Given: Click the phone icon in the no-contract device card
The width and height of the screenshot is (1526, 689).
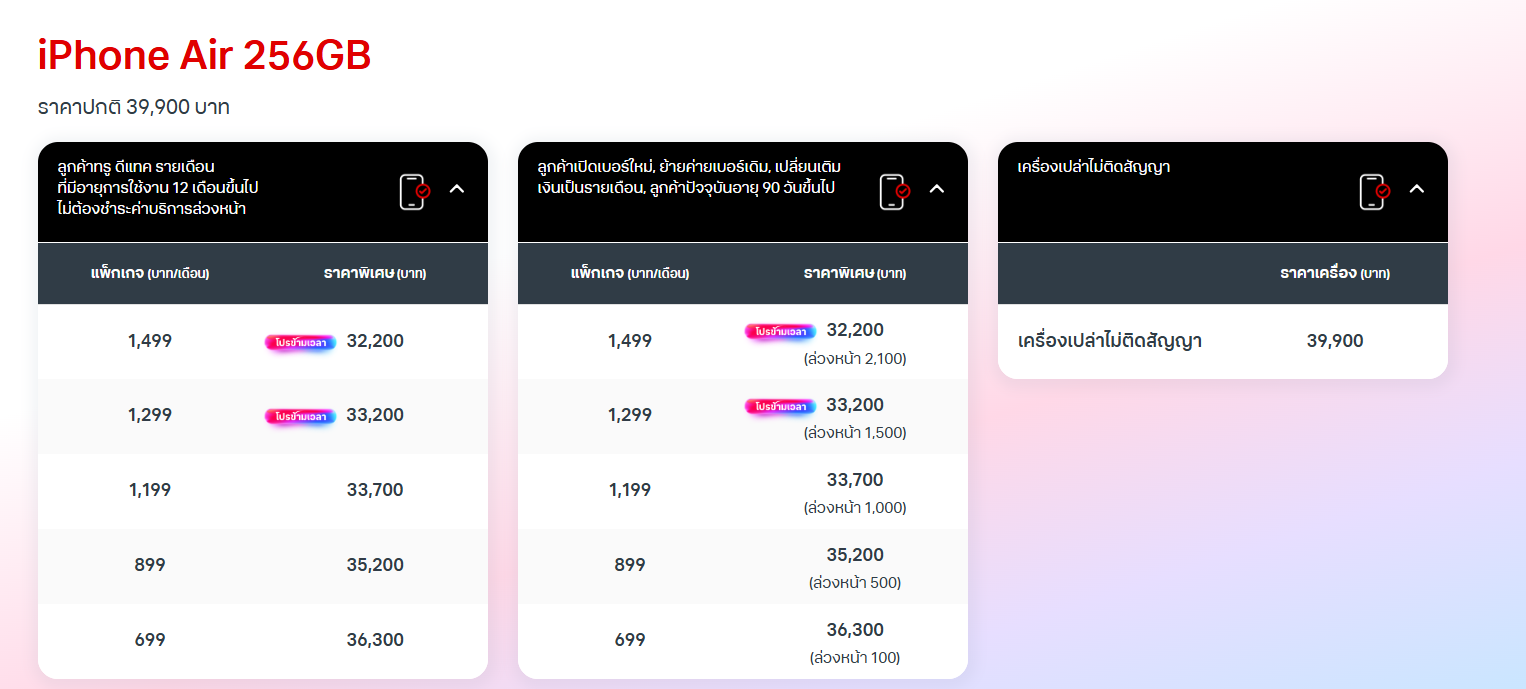Looking at the screenshot, I should point(1373,191).
